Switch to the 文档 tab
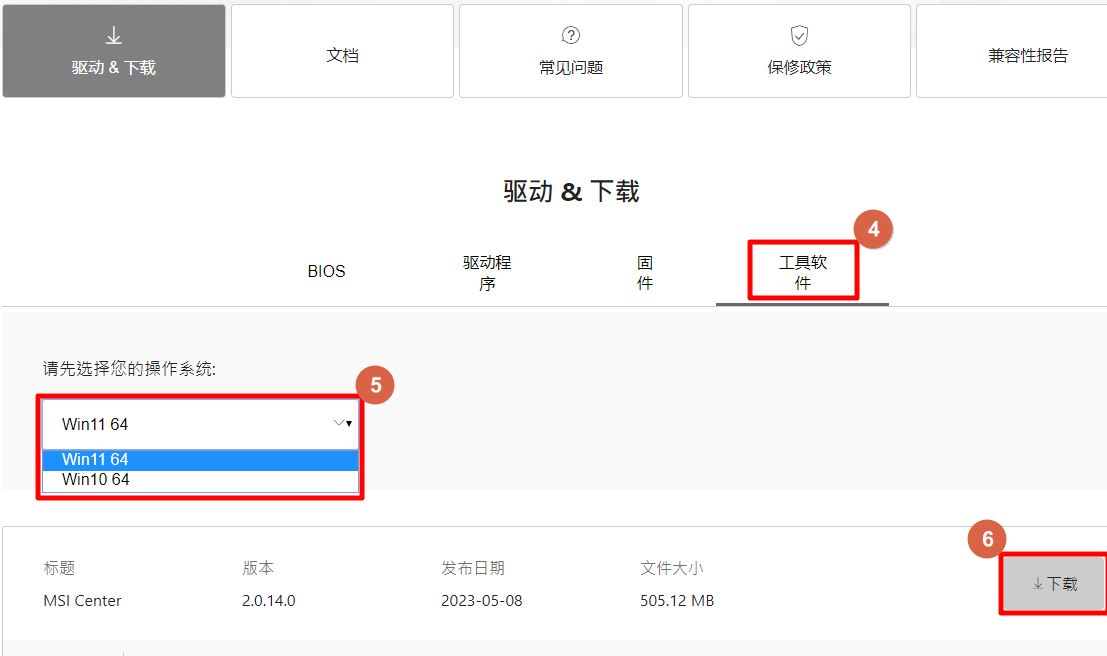Image resolution: width=1107 pixels, height=656 pixels. [342, 51]
